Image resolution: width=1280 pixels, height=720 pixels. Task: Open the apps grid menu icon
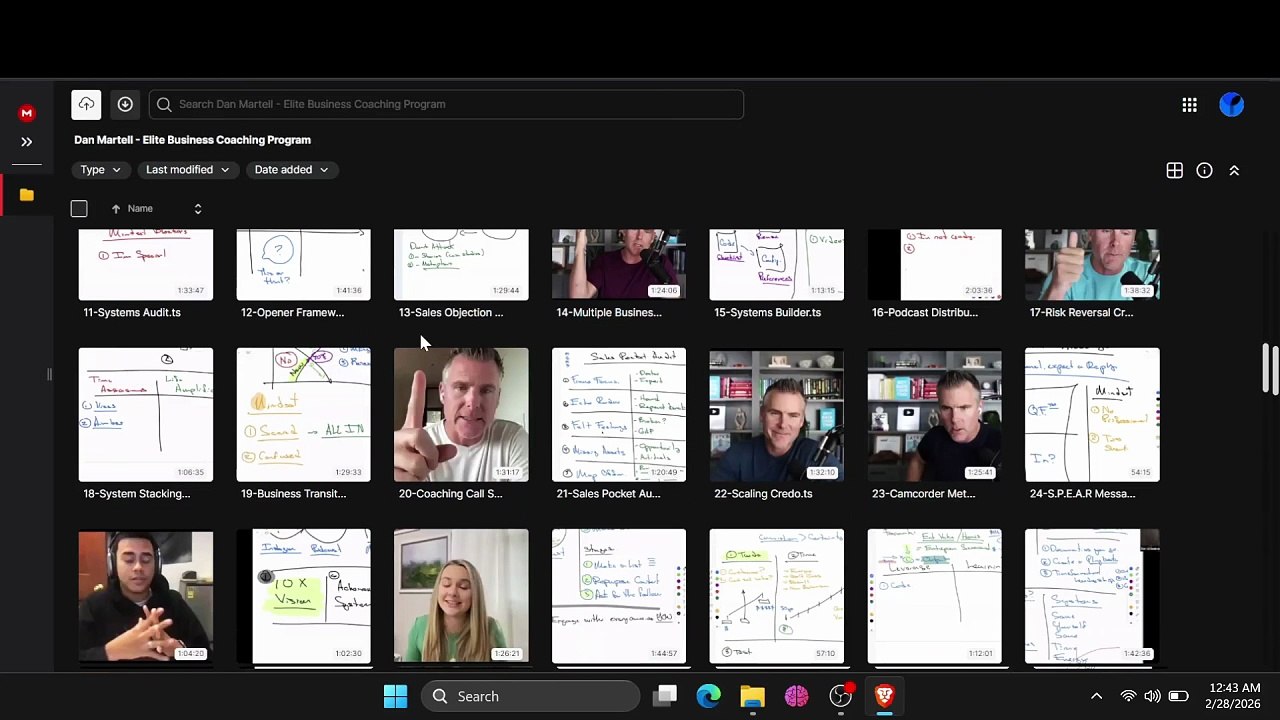(x=1189, y=105)
